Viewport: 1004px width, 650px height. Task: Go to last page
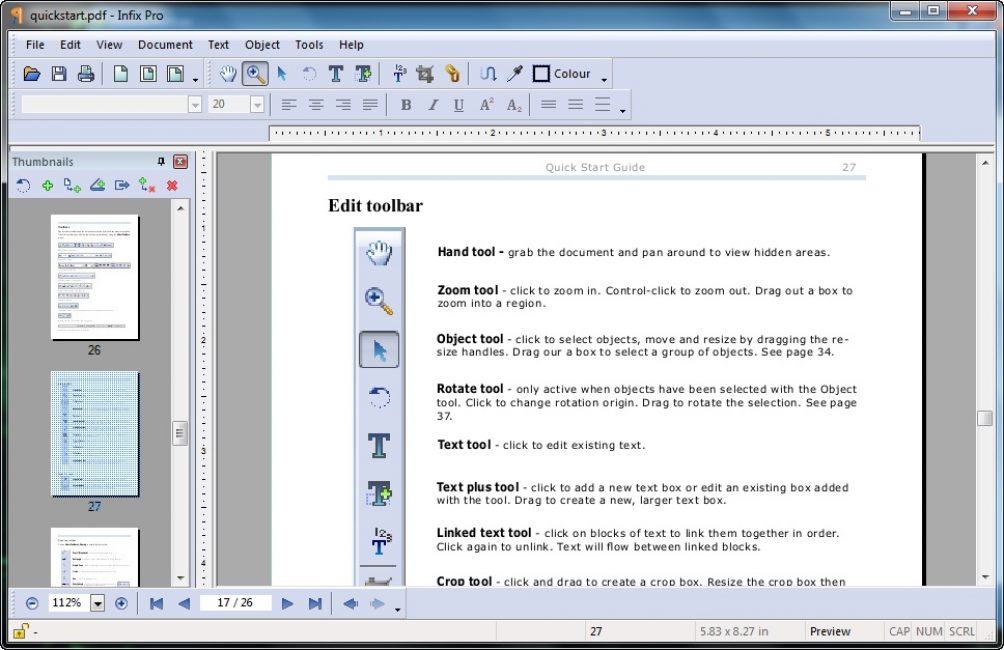[x=314, y=603]
